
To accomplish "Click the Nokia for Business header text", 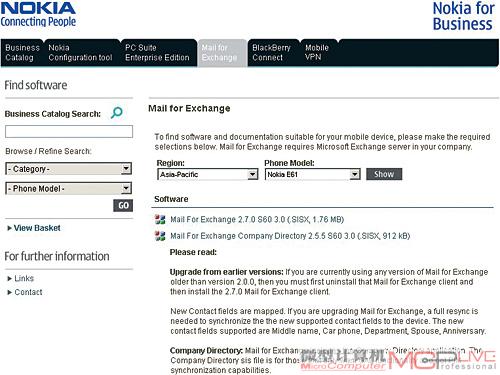I will click(x=463, y=16).
